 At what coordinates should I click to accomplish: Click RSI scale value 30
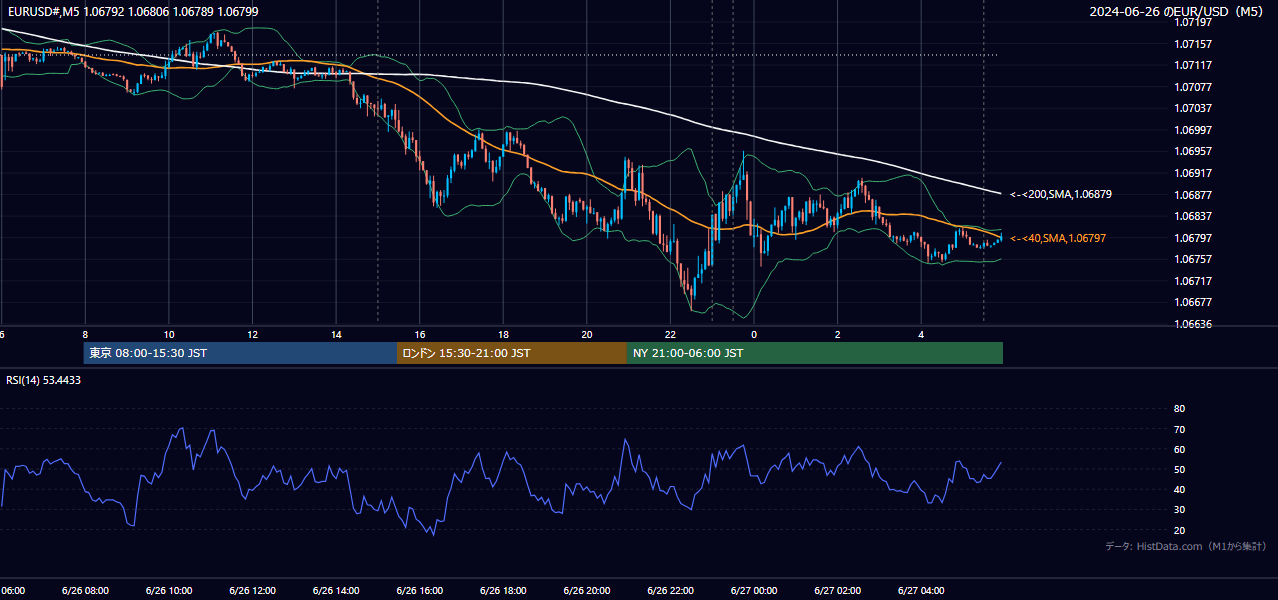click(1179, 510)
